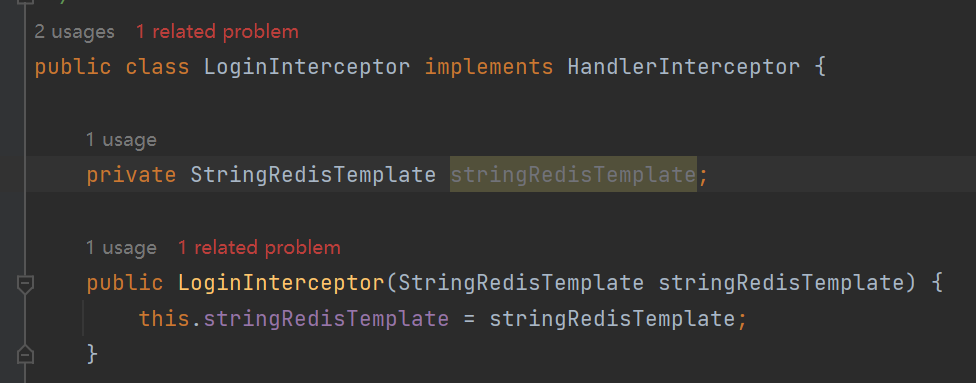Click stringRedisTemplate on right side of assignment
This screenshot has height=383, width=976.
pos(612,319)
